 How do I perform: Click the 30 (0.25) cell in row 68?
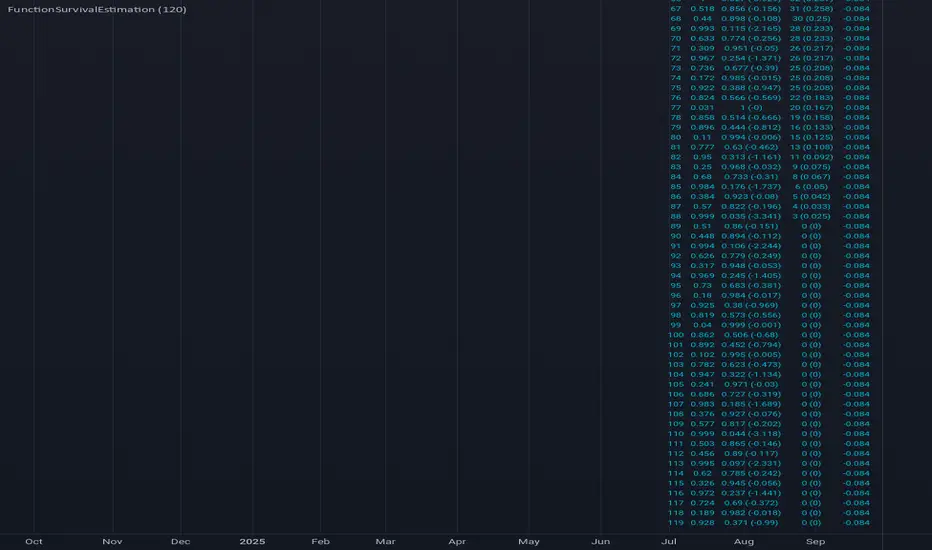point(811,19)
